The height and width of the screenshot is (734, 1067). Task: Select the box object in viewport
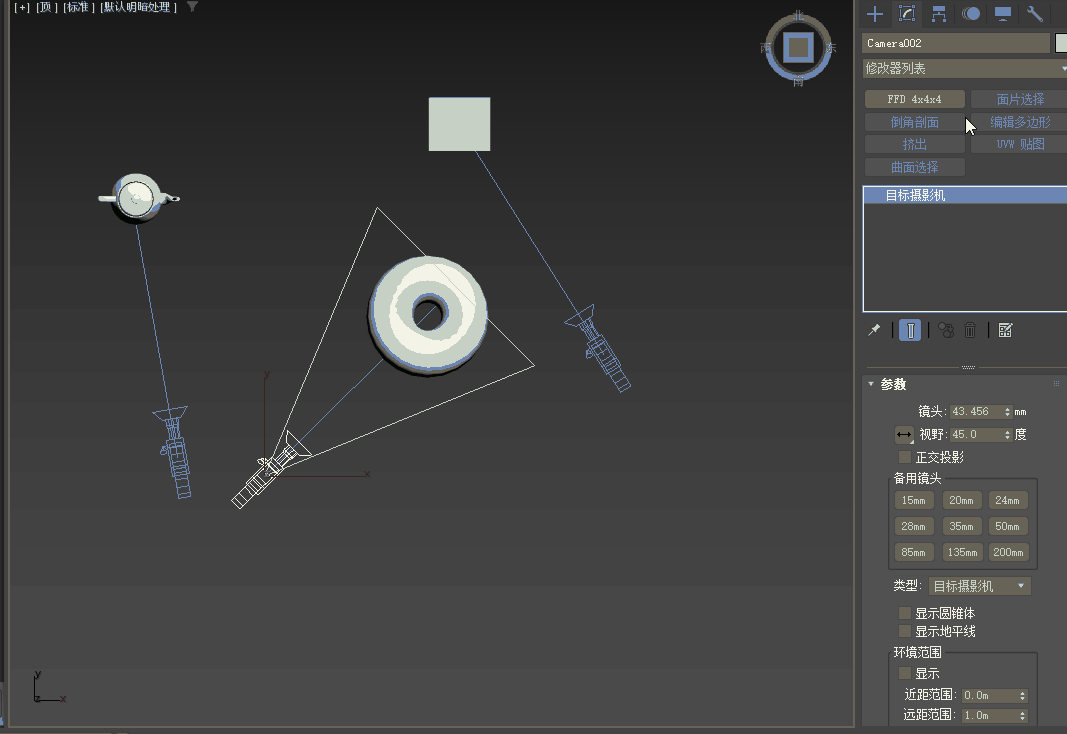[x=459, y=124]
